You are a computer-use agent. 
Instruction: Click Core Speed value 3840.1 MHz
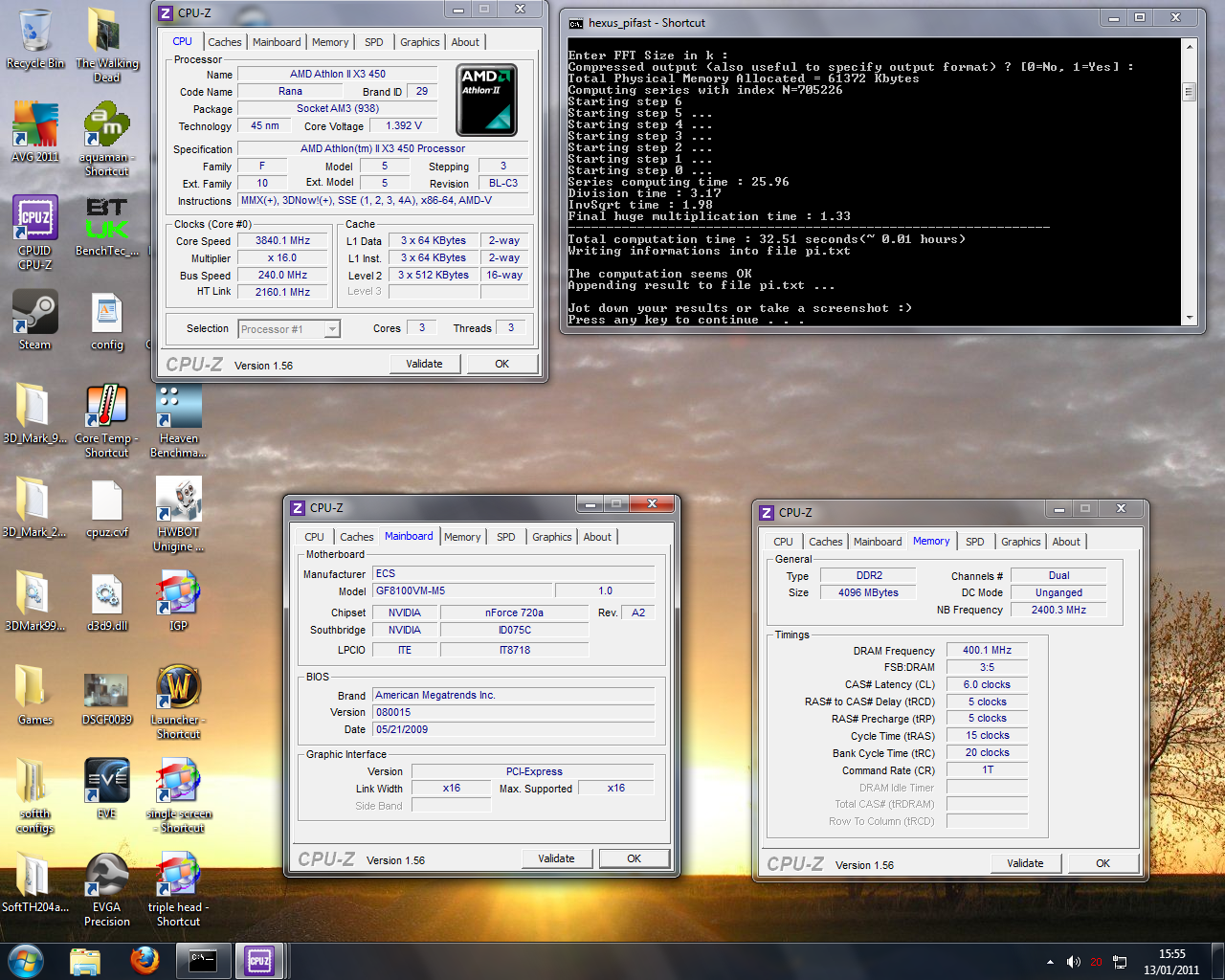point(283,241)
